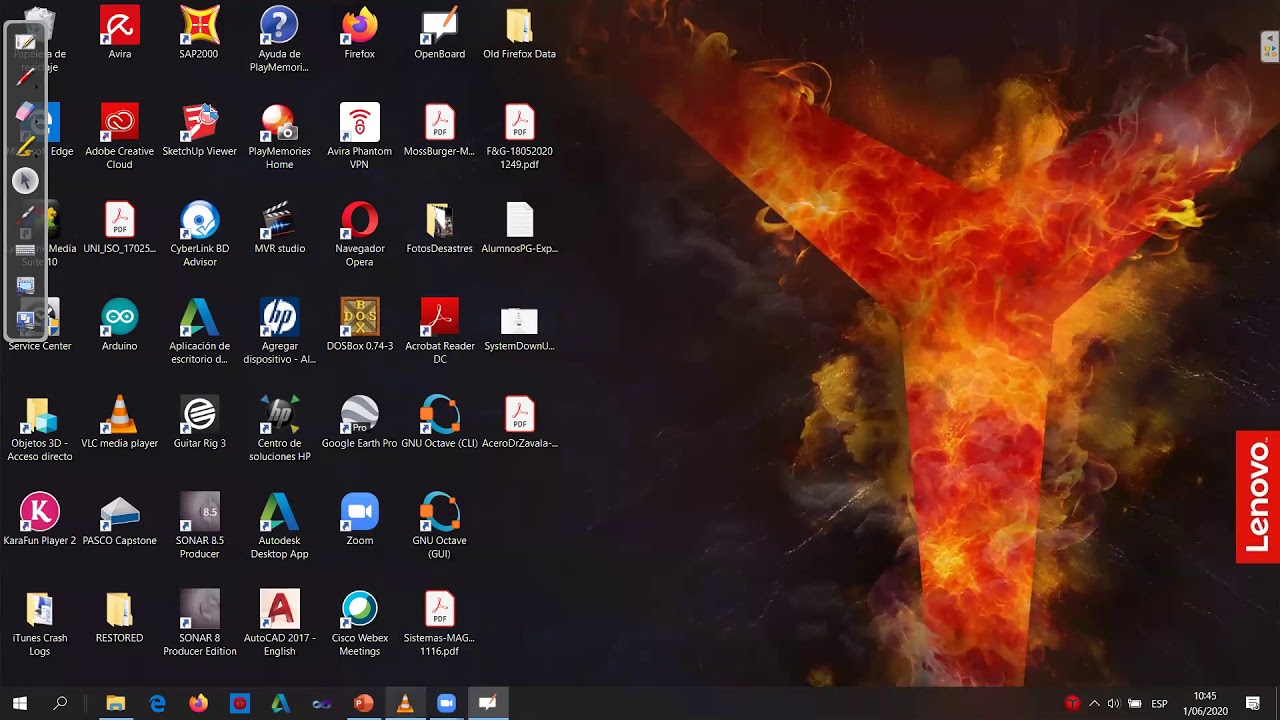Image resolution: width=1280 pixels, height=720 pixels.
Task: Open the AutoCAD 2017 - English shortcut
Action: click(279, 623)
